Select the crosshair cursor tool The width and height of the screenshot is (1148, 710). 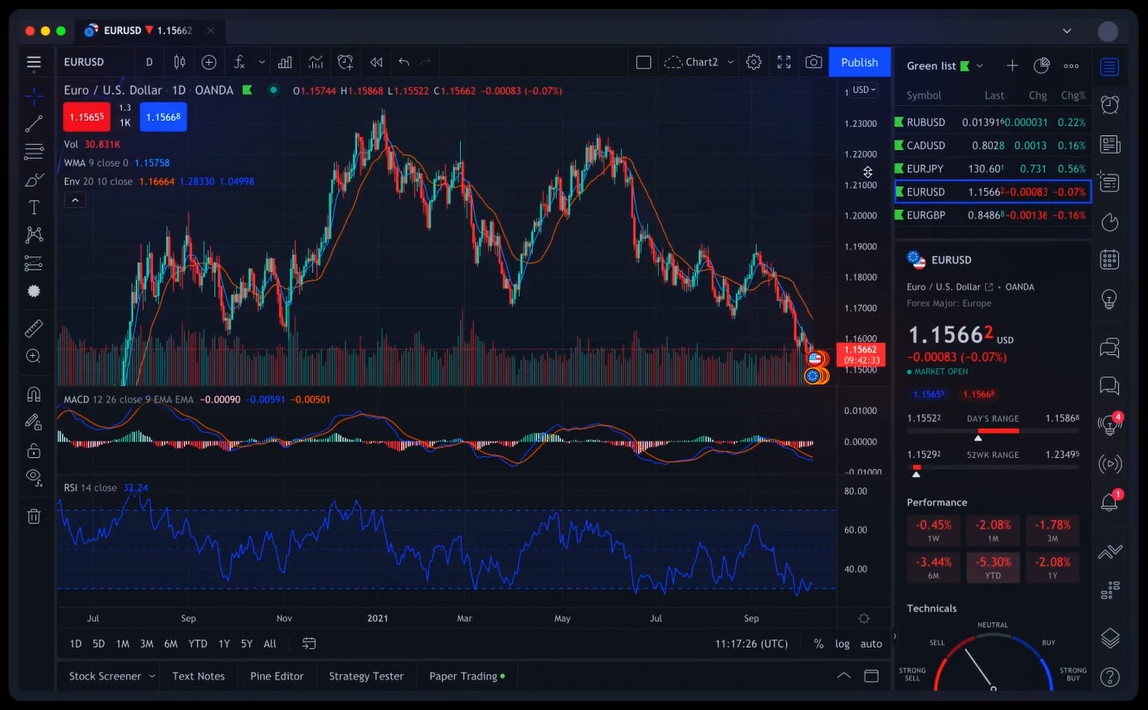pos(34,96)
